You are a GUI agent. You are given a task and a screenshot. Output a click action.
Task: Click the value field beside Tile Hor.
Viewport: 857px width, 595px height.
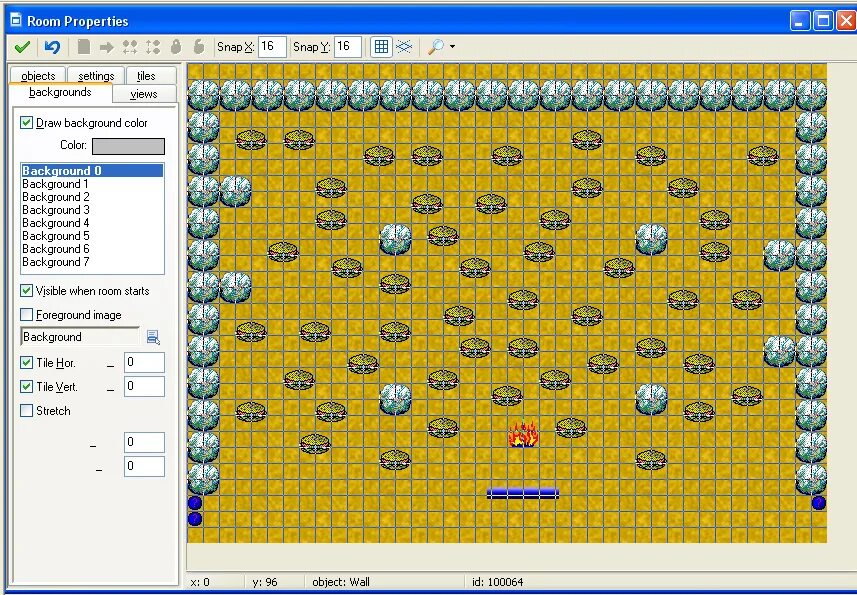click(144, 362)
